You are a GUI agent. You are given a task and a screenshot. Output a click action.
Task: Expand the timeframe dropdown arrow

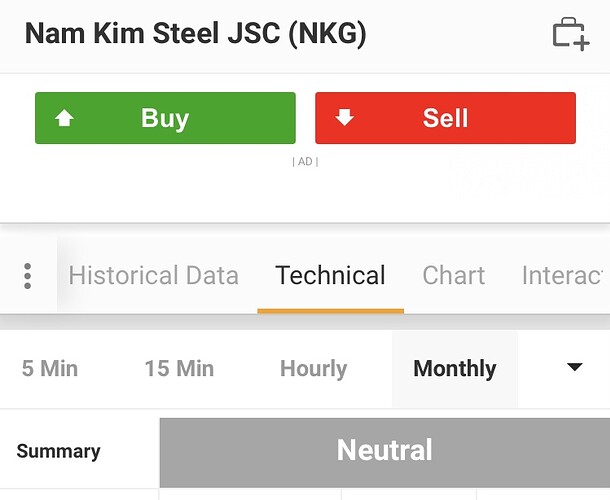coord(574,368)
